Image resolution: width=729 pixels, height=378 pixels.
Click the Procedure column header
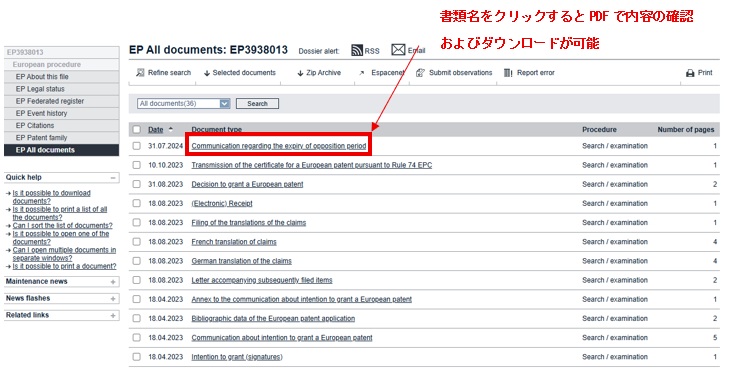point(599,130)
